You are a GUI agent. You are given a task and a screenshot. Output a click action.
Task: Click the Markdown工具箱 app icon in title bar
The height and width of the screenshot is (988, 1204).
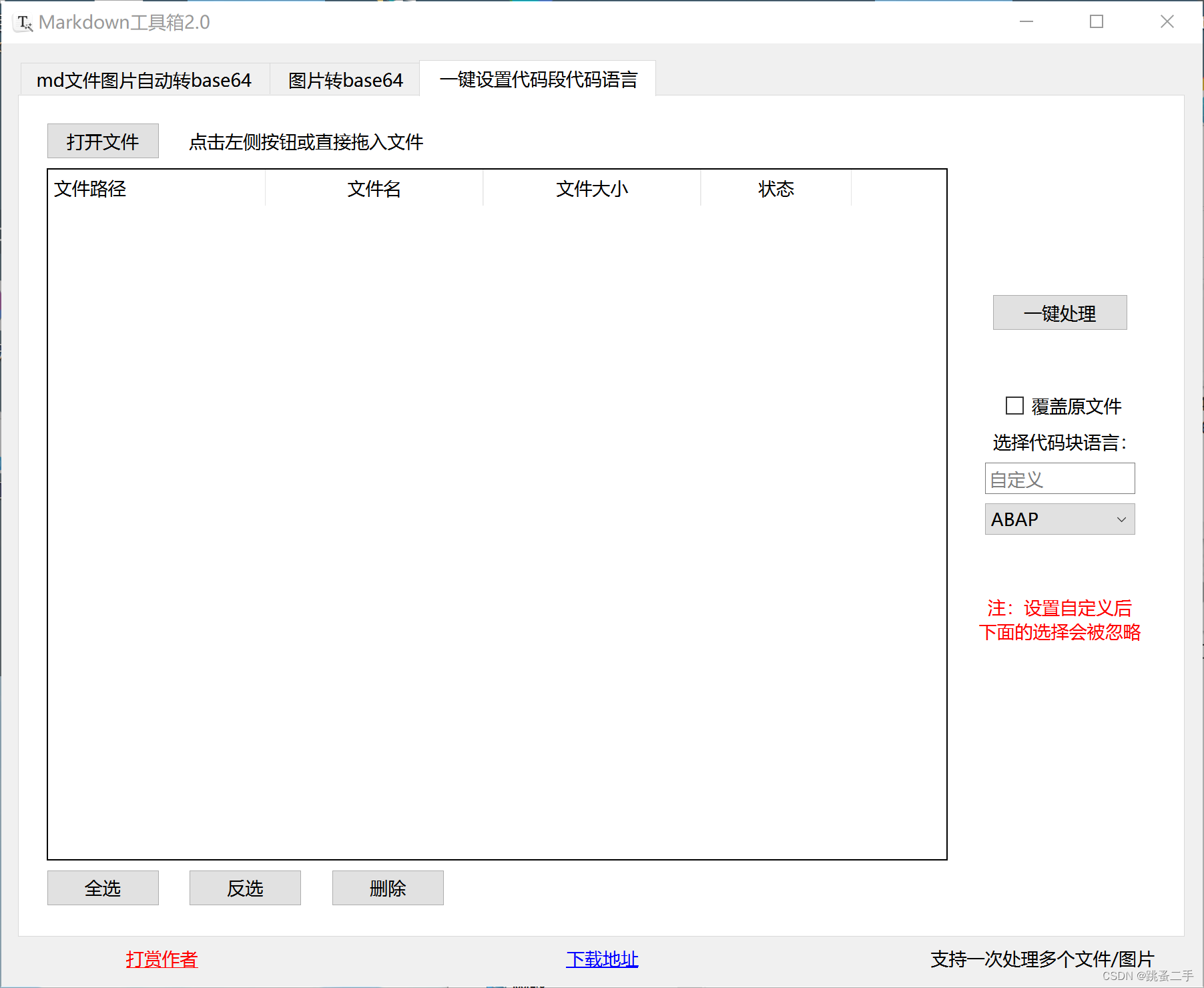click(x=24, y=23)
